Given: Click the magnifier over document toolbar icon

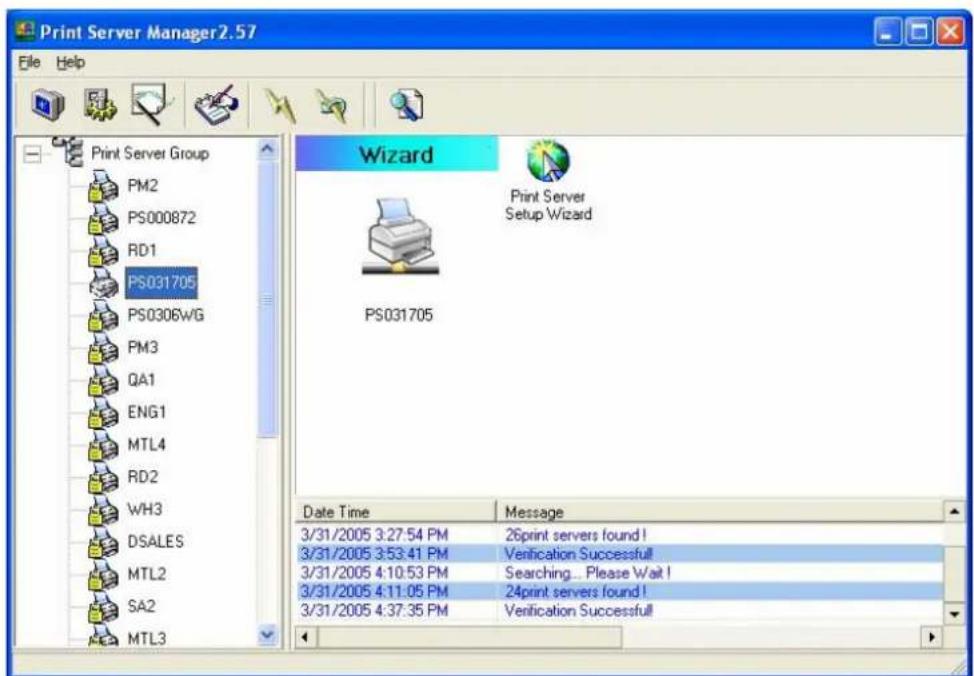Looking at the screenshot, I should click(406, 104).
